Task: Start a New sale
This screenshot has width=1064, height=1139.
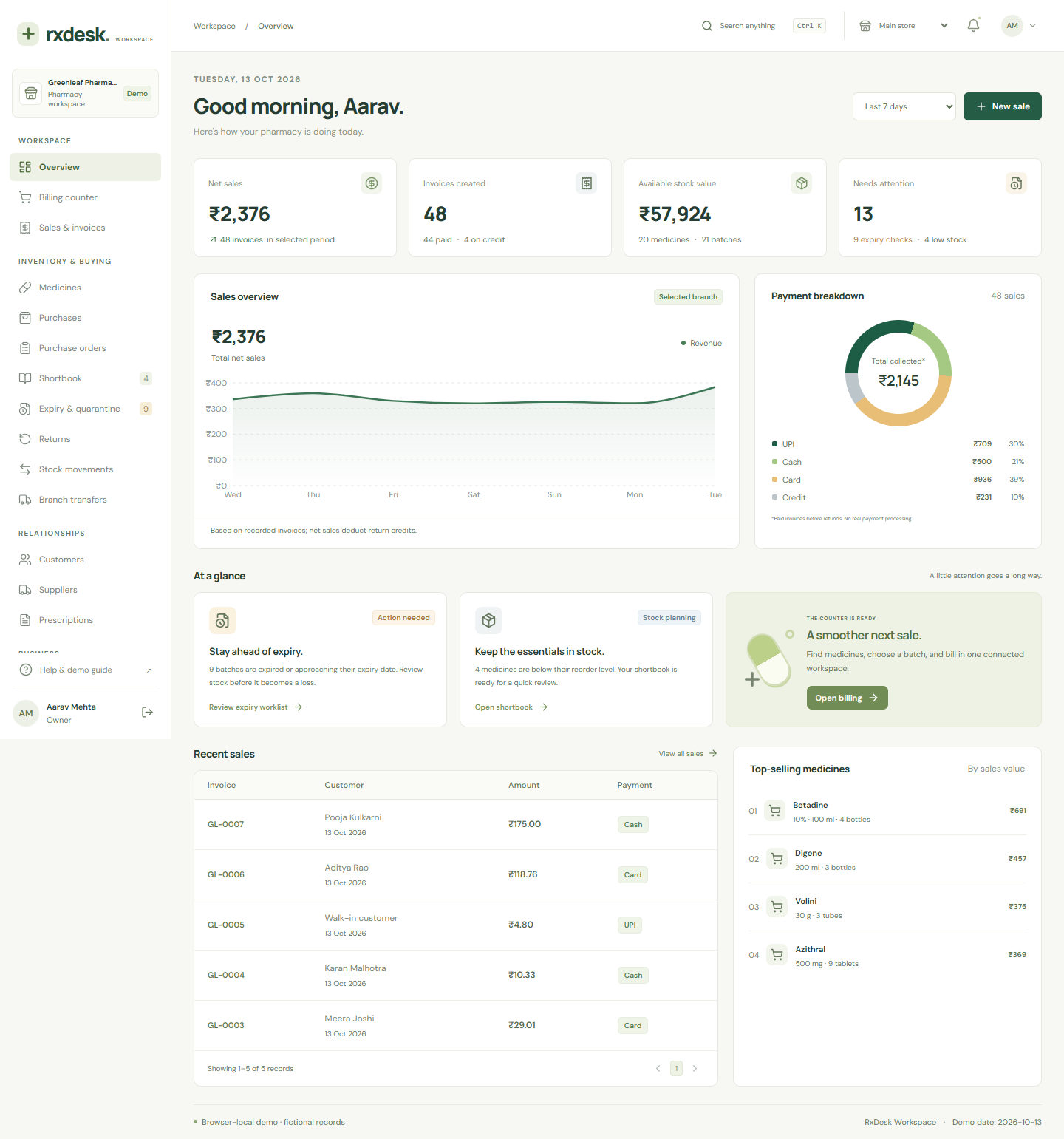Action: 1003,106
